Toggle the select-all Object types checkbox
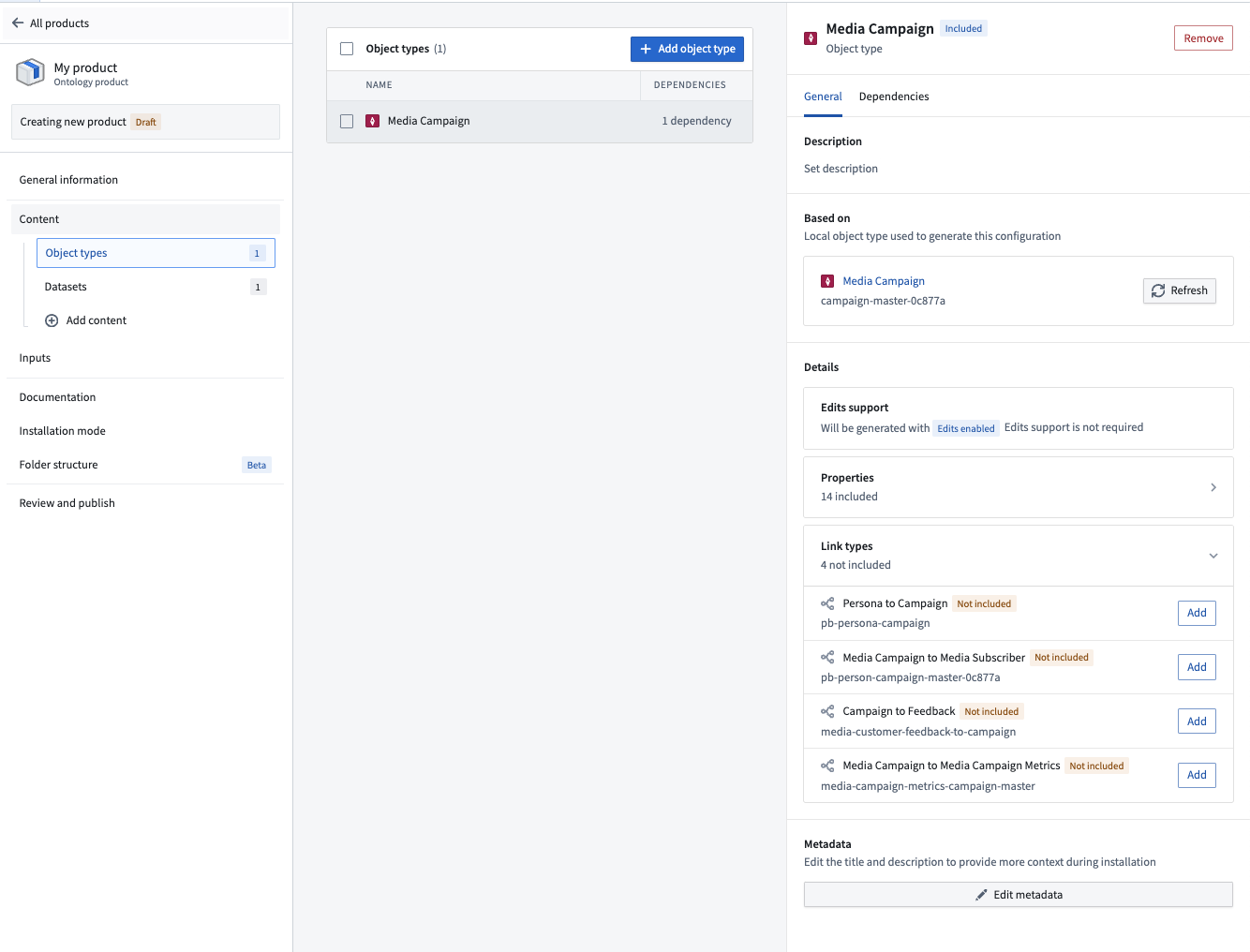The image size is (1250, 952). (x=347, y=49)
